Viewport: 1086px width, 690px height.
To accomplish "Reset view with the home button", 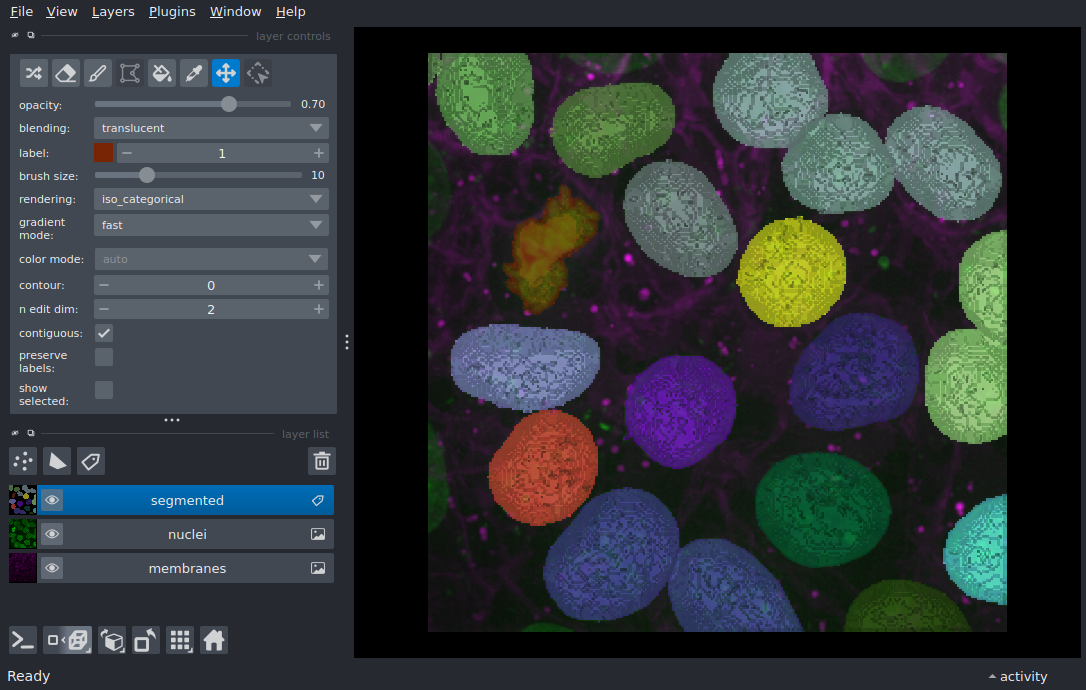I will click(214, 640).
